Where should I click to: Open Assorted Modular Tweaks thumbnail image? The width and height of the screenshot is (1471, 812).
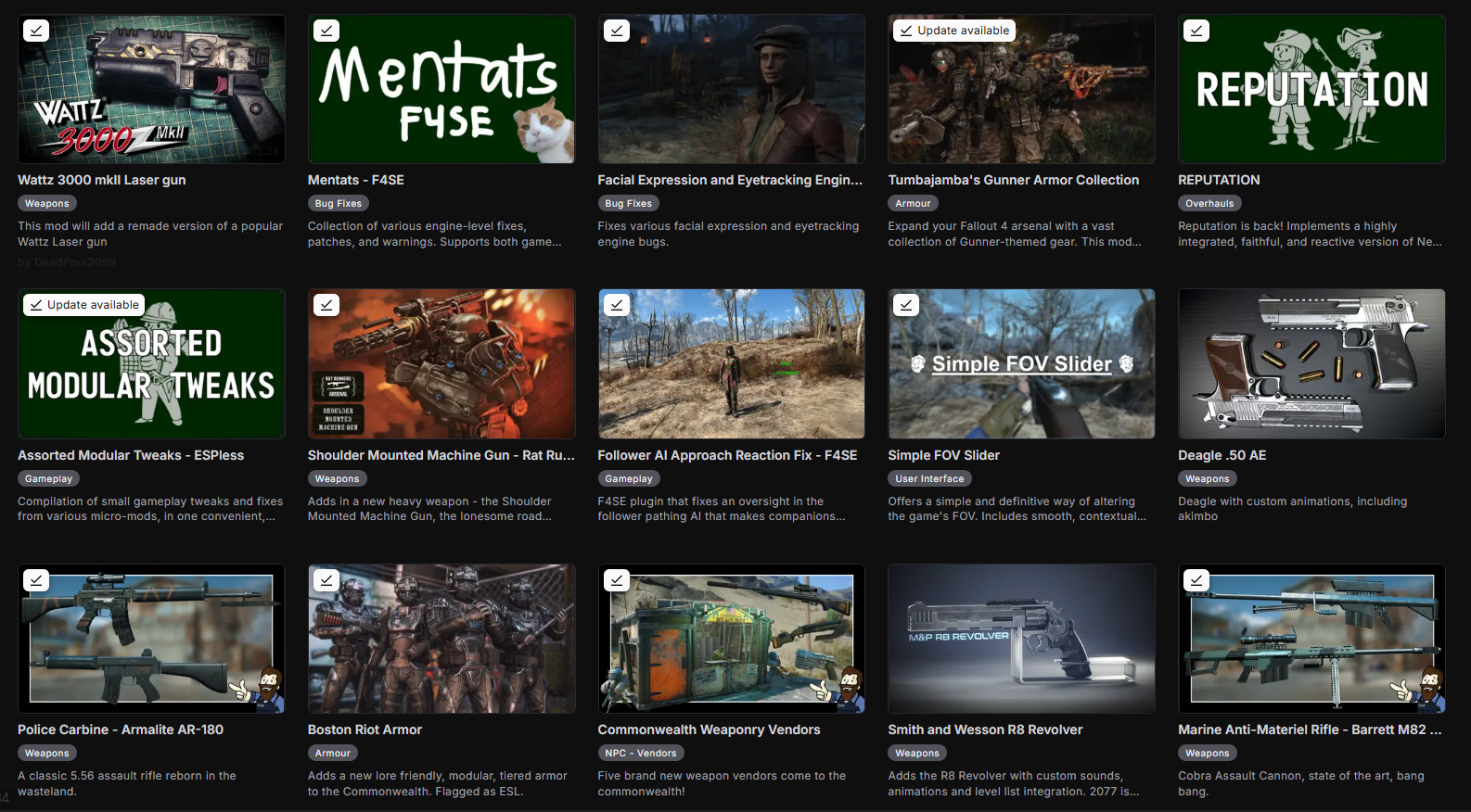pos(151,363)
